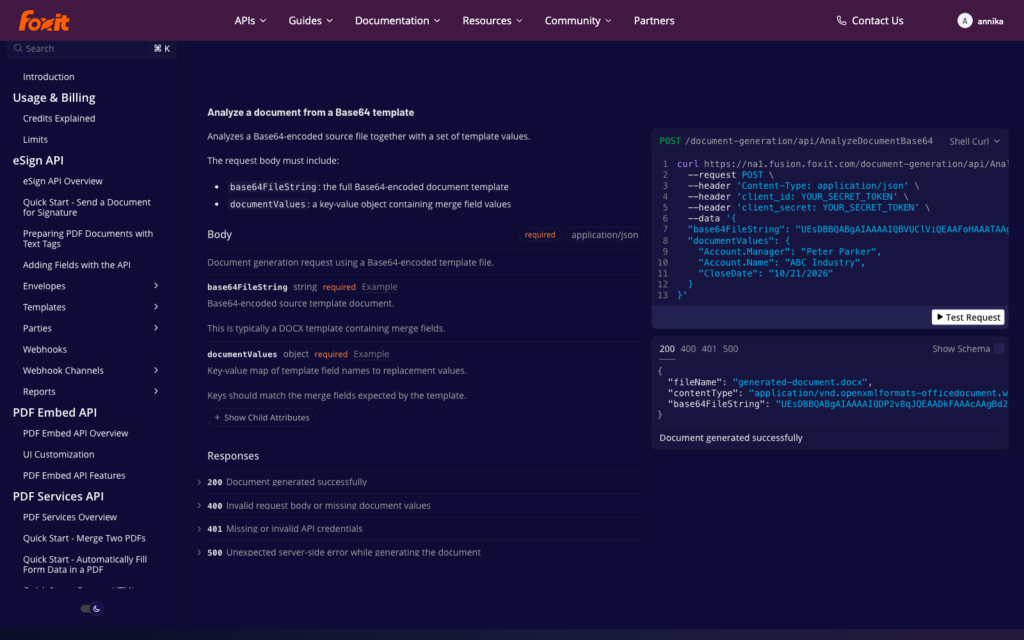Image resolution: width=1024 pixels, height=640 pixels.
Task: Click Example link beside base64FileString
Action: (379, 287)
